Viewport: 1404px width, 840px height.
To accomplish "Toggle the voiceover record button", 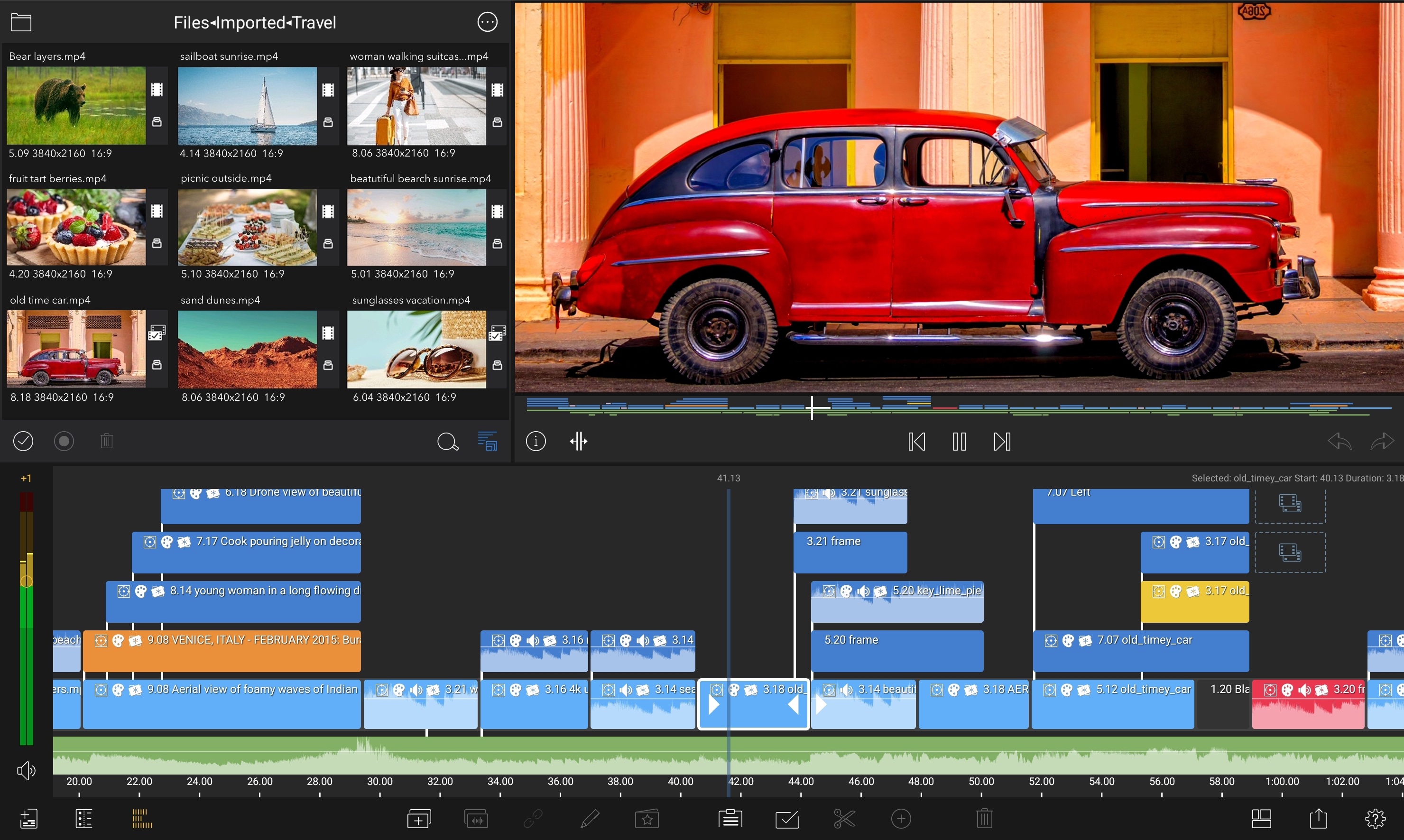I will [x=64, y=441].
